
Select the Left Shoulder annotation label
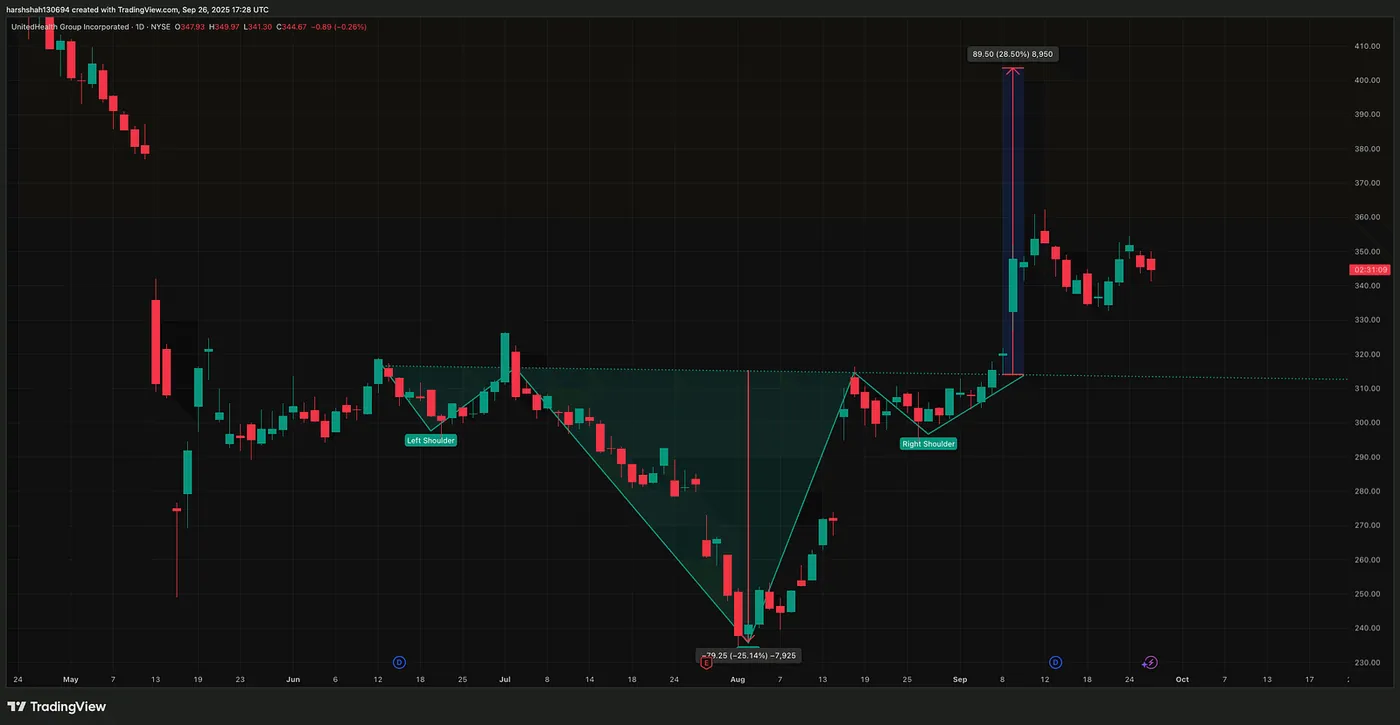431,440
